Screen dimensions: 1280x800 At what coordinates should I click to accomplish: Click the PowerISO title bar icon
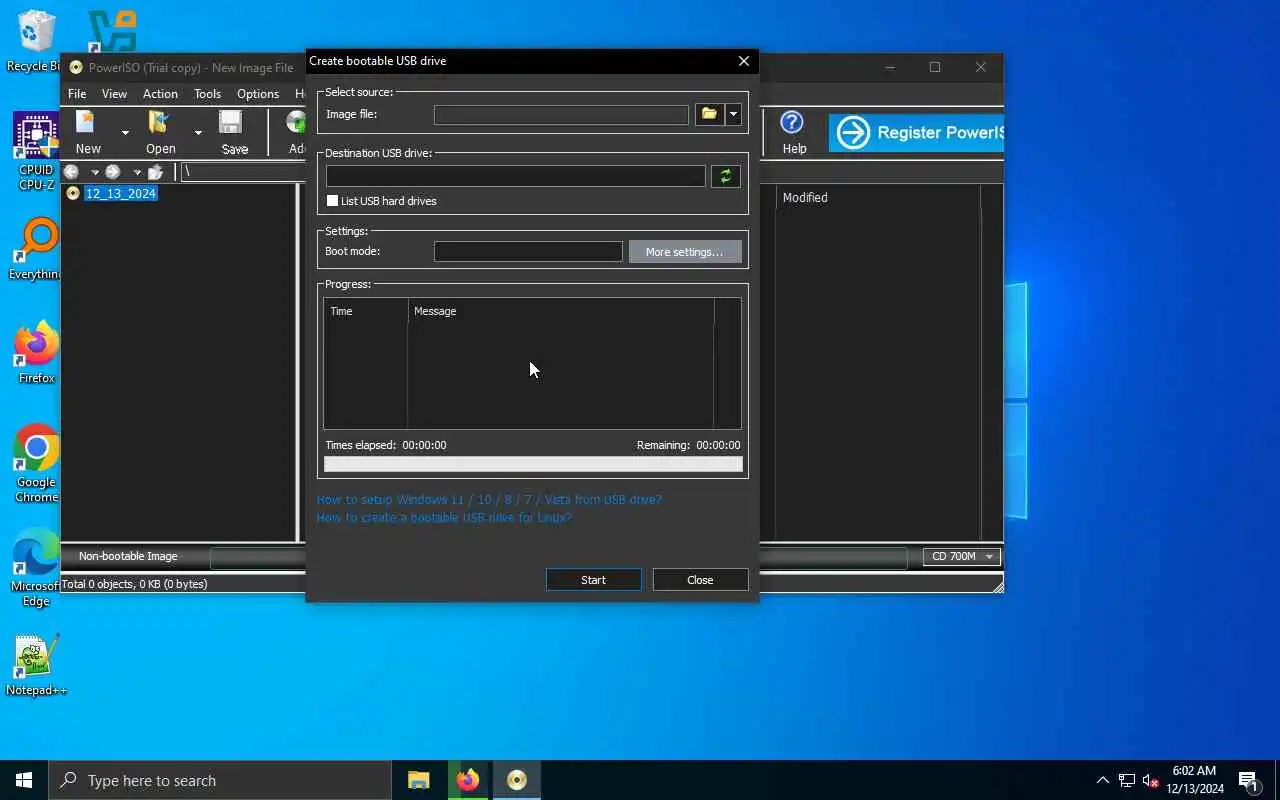(x=75, y=68)
